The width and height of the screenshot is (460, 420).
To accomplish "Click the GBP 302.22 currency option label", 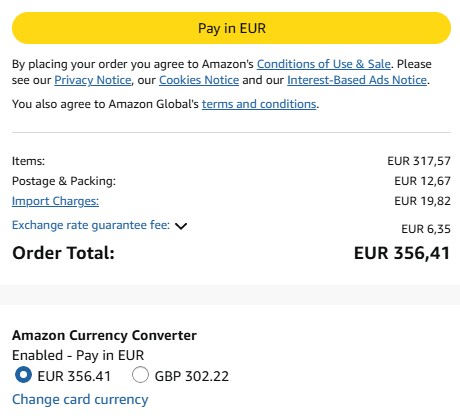I will tap(192, 376).
